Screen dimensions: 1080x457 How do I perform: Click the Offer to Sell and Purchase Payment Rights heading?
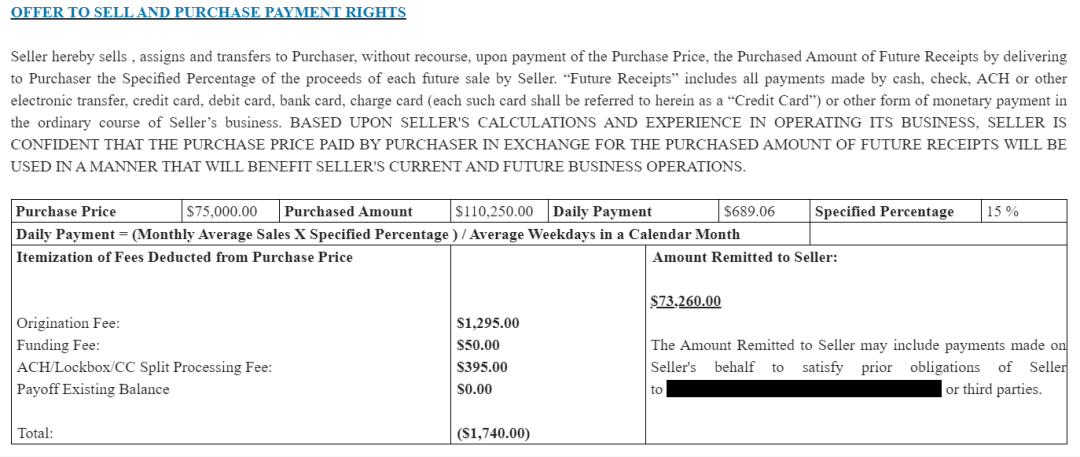pyautogui.click(x=209, y=12)
